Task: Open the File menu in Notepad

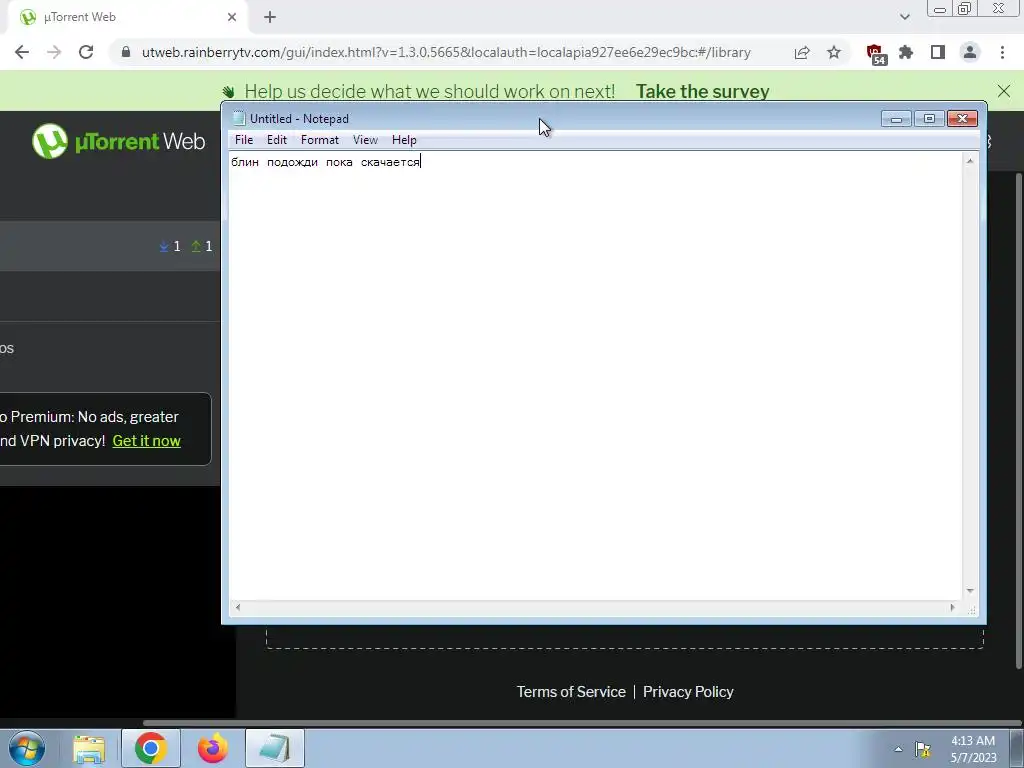Action: (244, 140)
